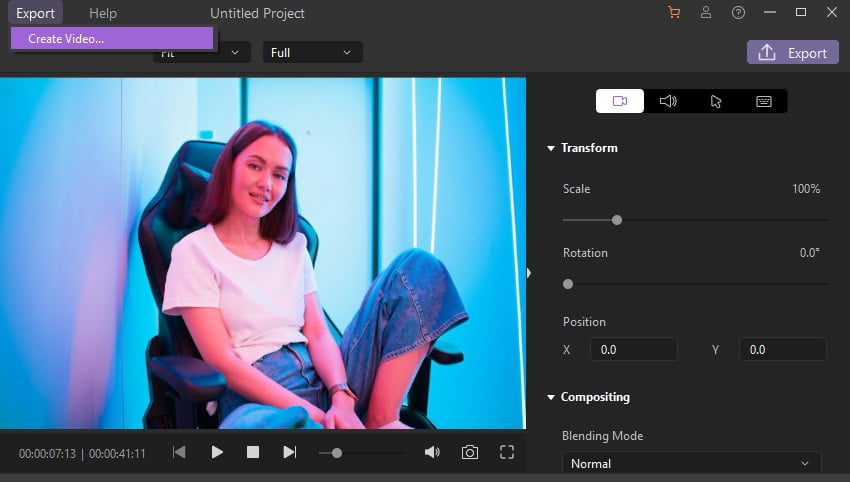
Task: Open the Fit zoom dropdown
Action: pos(201,53)
